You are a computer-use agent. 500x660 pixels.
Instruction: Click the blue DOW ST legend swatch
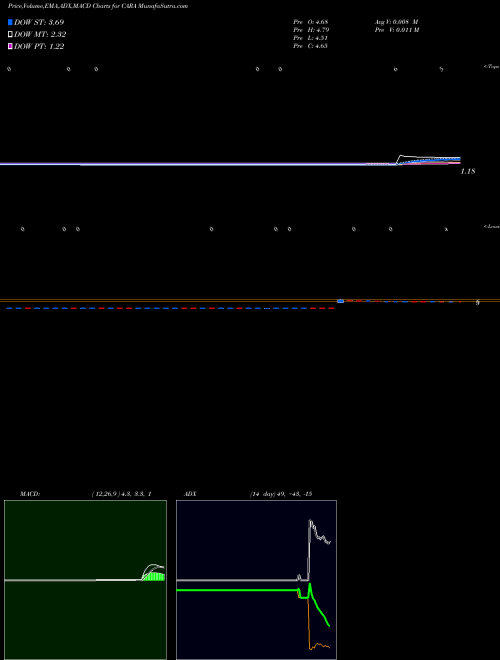click(x=10, y=22)
